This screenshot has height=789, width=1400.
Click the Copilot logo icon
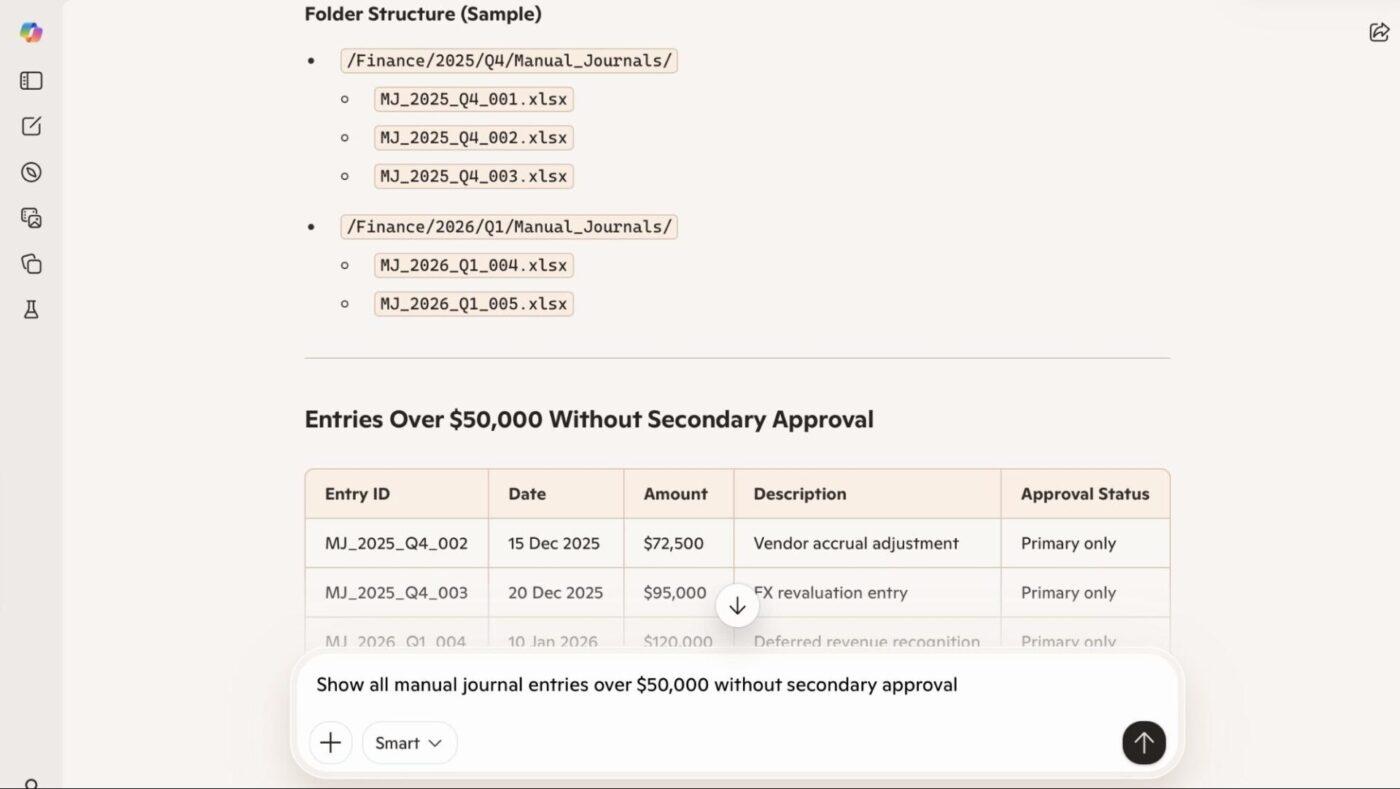pos(31,32)
